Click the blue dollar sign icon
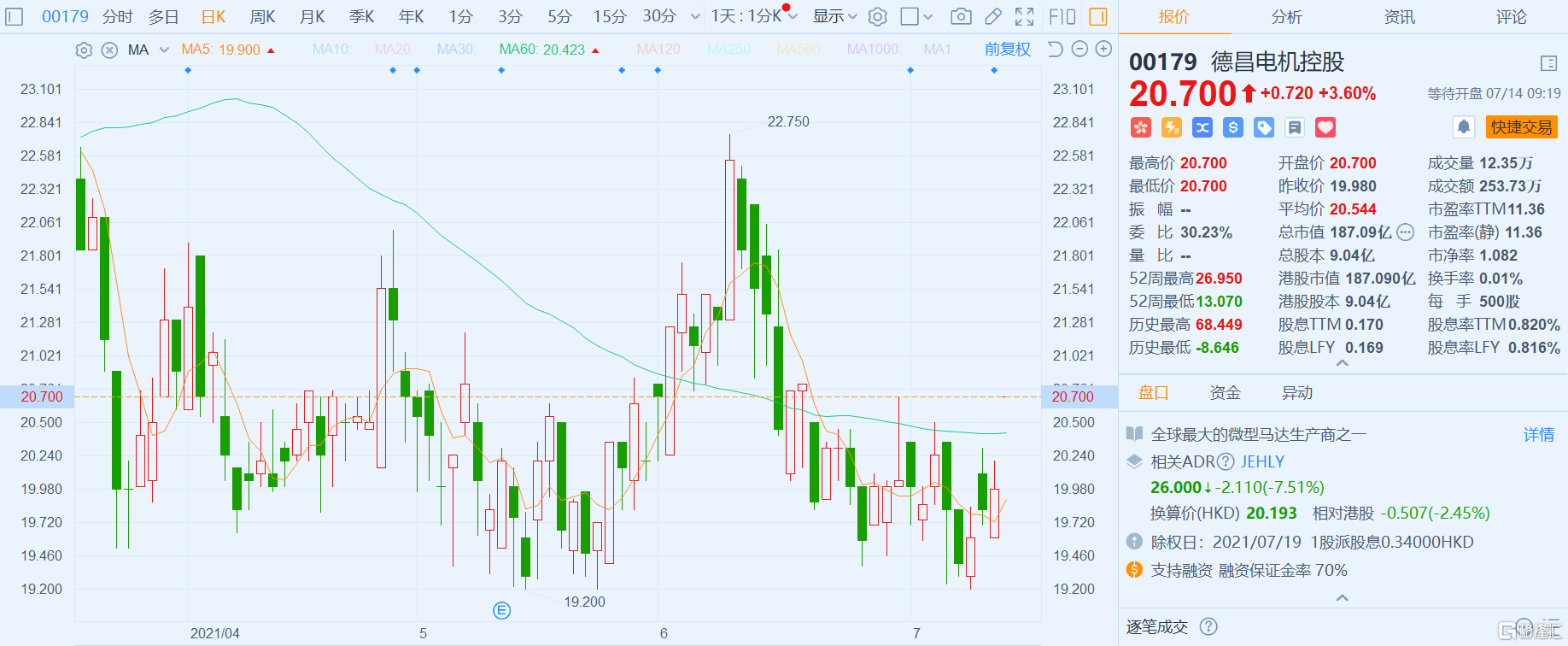Image resolution: width=1568 pixels, height=646 pixels. 1232,127
